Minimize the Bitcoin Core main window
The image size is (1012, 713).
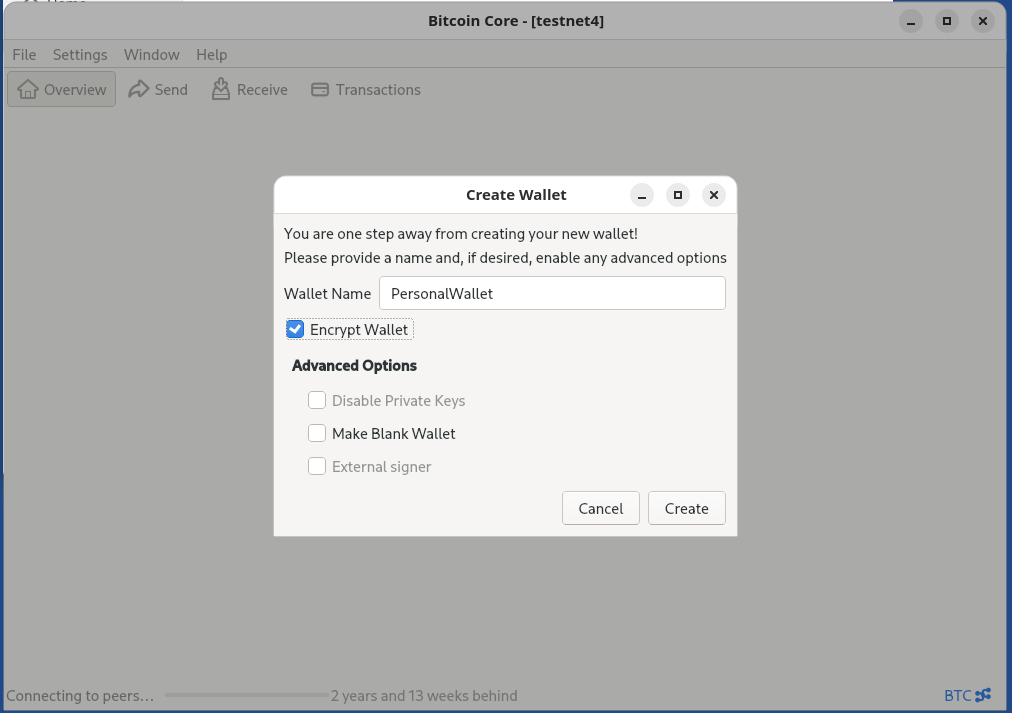pyautogui.click(x=911, y=21)
